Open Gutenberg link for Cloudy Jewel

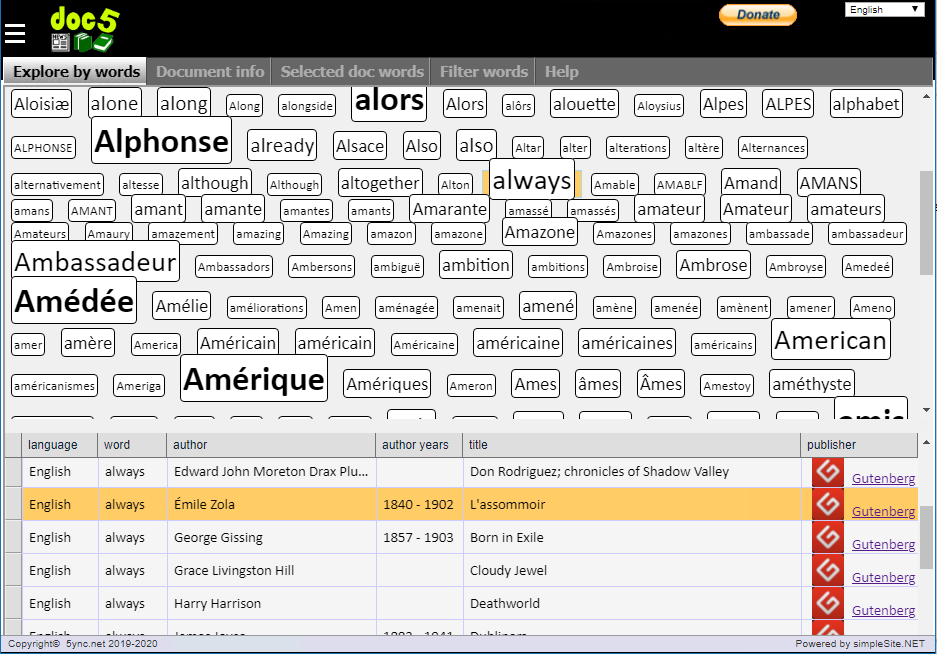pyautogui.click(x=883, y=577)
